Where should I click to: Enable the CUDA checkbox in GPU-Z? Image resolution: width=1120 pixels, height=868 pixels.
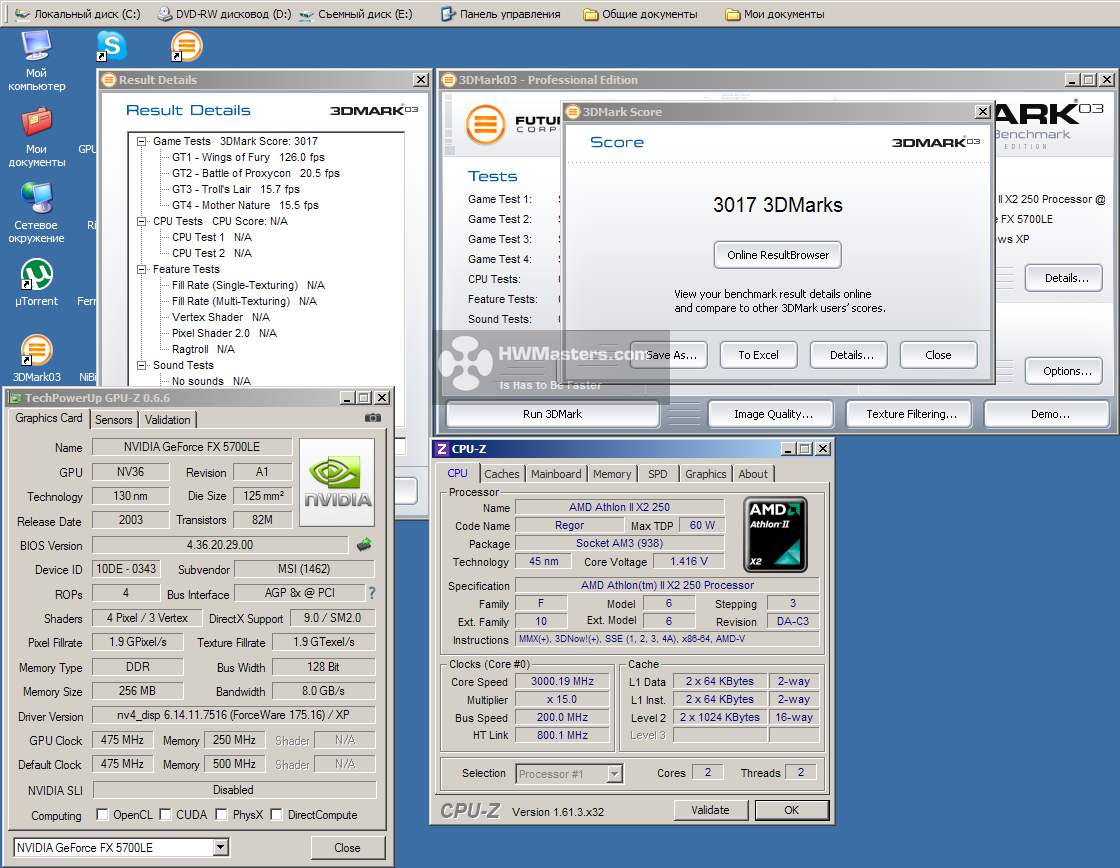pos(165,814)
